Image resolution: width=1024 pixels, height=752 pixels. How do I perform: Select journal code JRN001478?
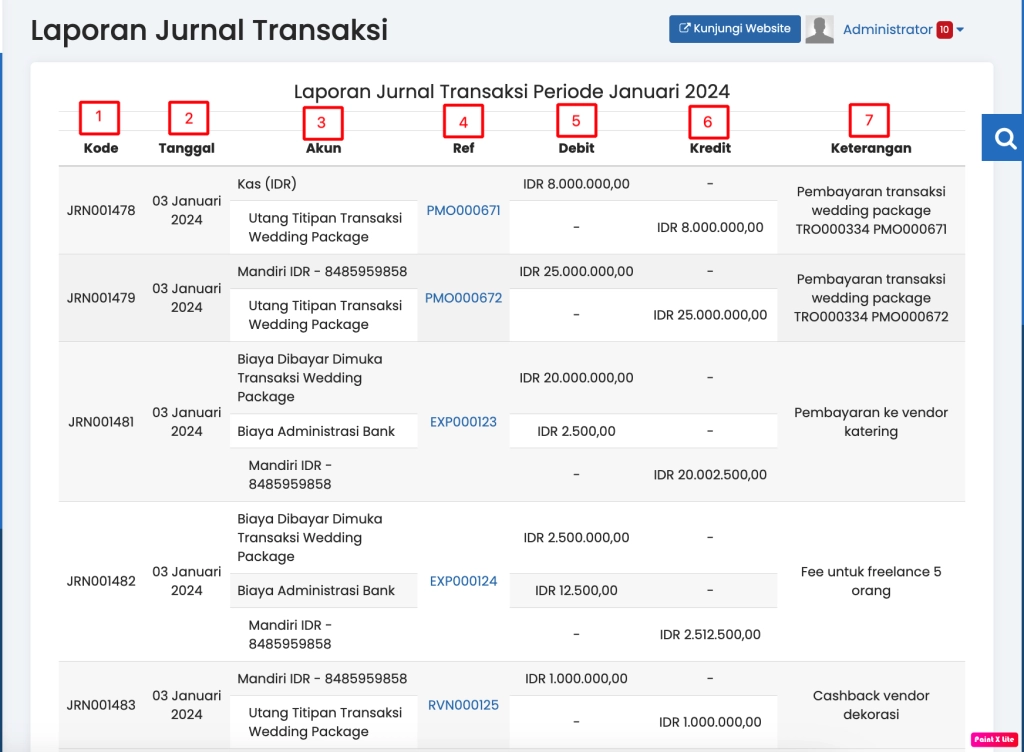[x=101, y=210]
